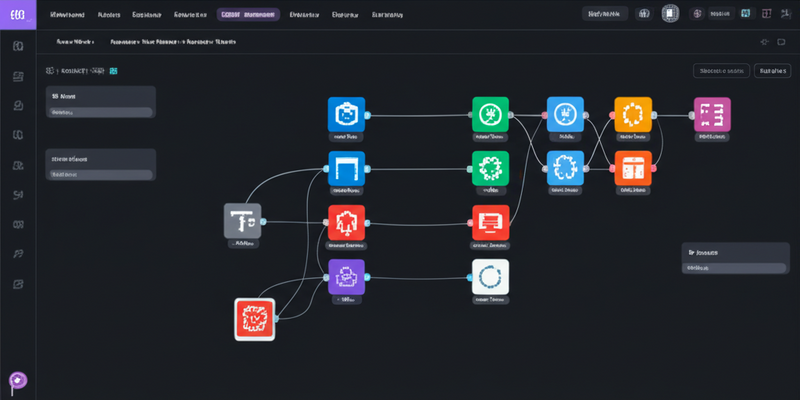Select the red node with the white border
Screen dimensions: 800x400
(254, 319)
